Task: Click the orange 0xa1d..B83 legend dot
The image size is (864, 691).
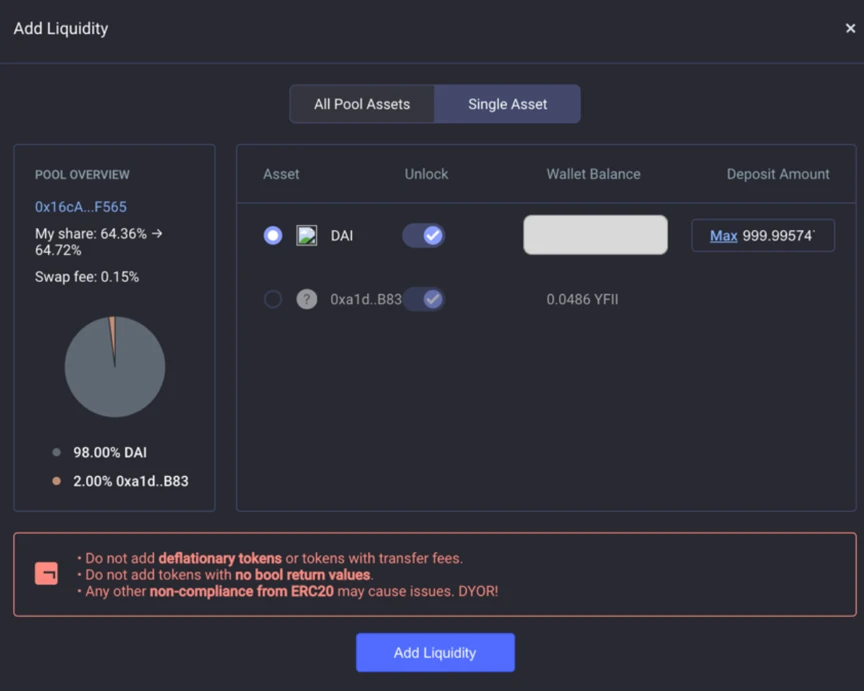Action: point(56,481)
